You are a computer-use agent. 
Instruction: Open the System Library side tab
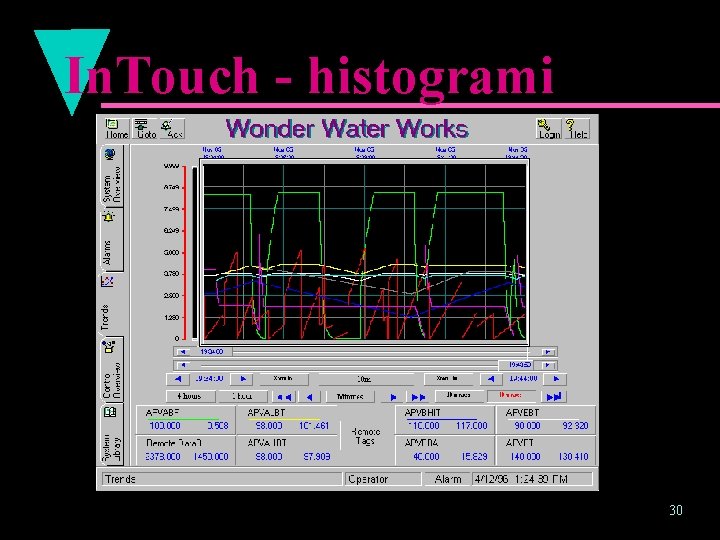point(112,434)
